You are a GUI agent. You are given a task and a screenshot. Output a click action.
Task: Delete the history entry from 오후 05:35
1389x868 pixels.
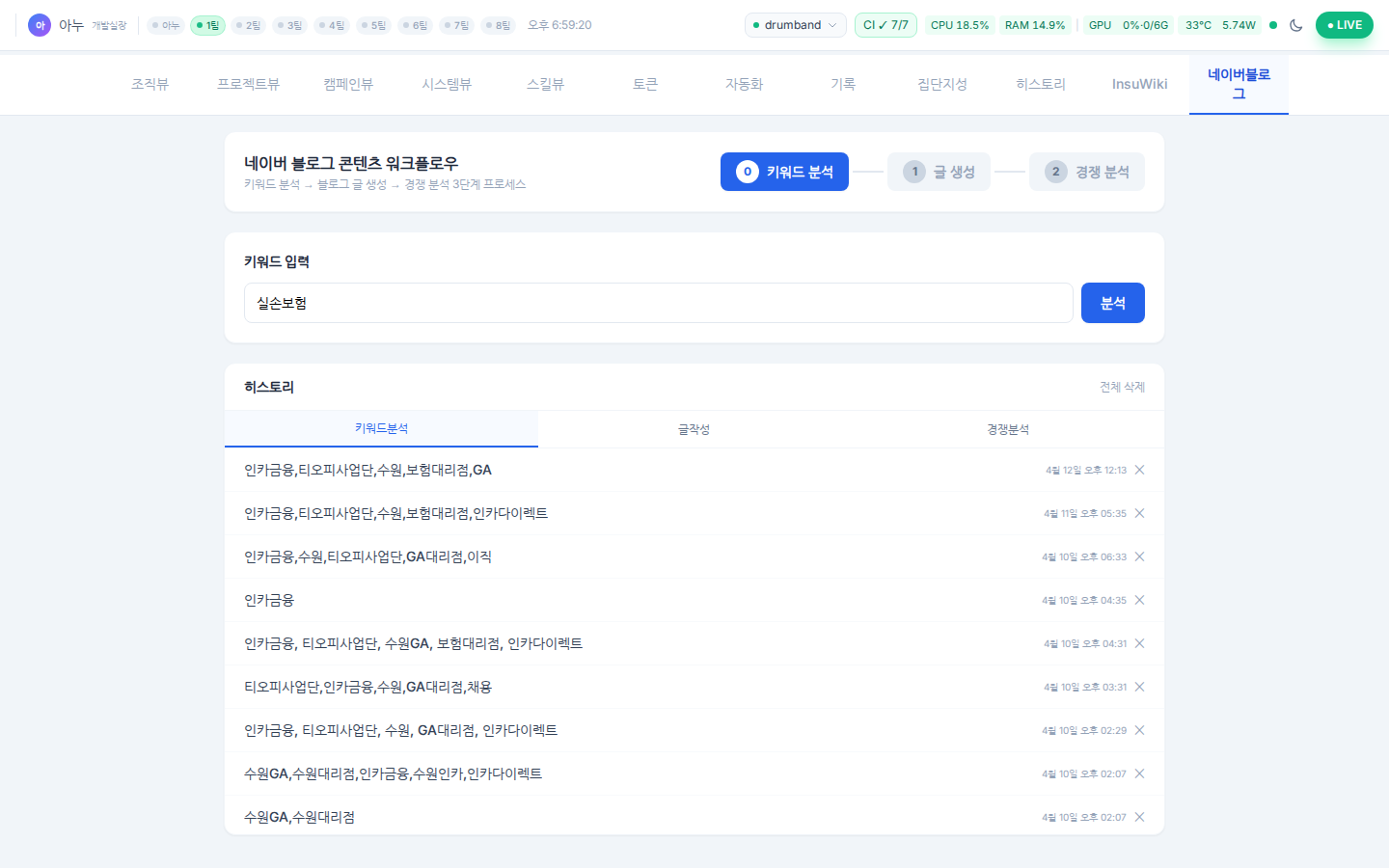(1139, 513)
